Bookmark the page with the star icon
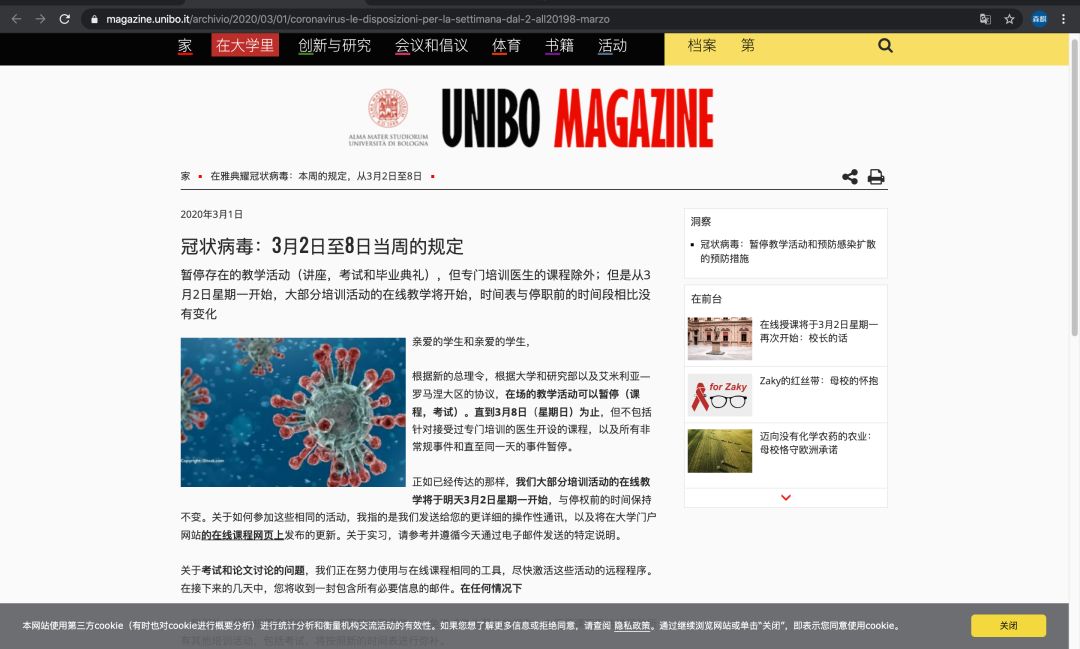Screen dimensions: 1080x649 (1009, 19)
